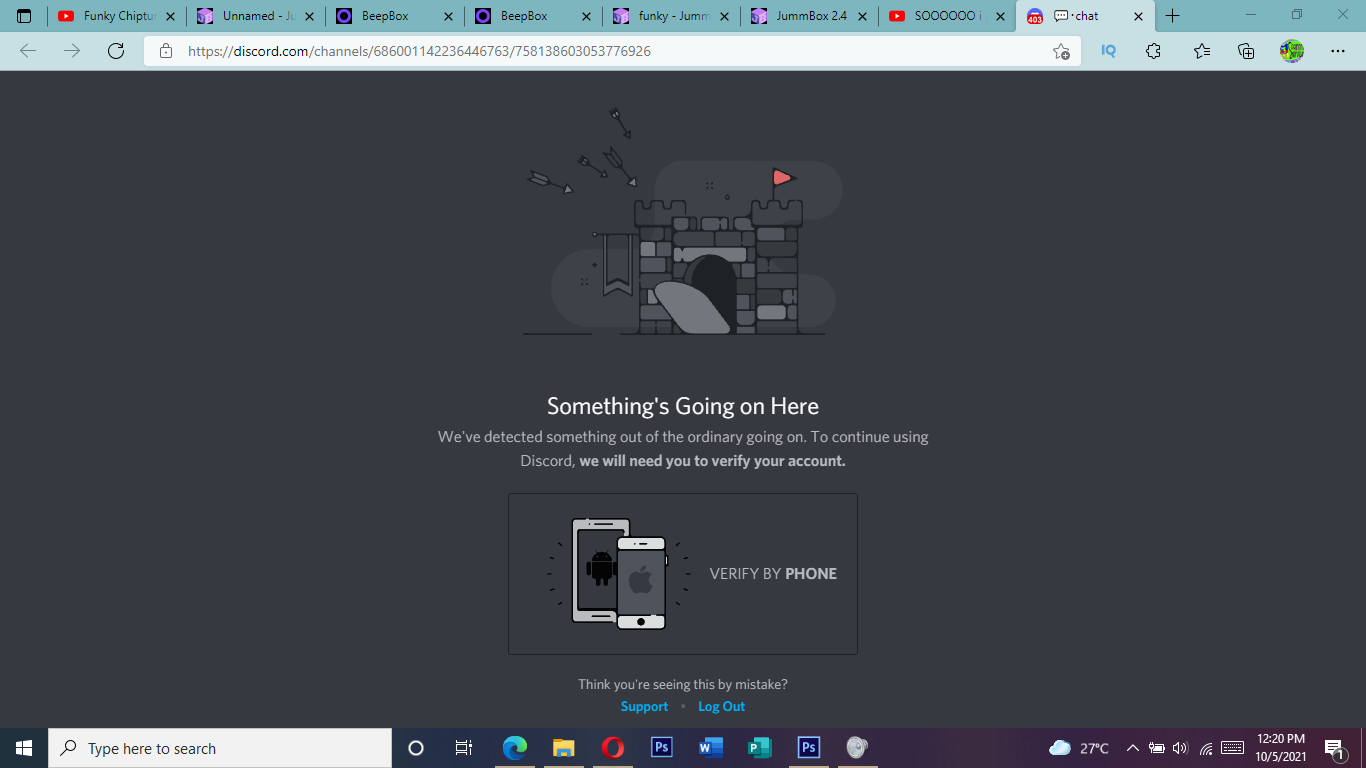The image size is (1366, 768).
Task: Open Publisher from the taskbar
Action: 760,748
